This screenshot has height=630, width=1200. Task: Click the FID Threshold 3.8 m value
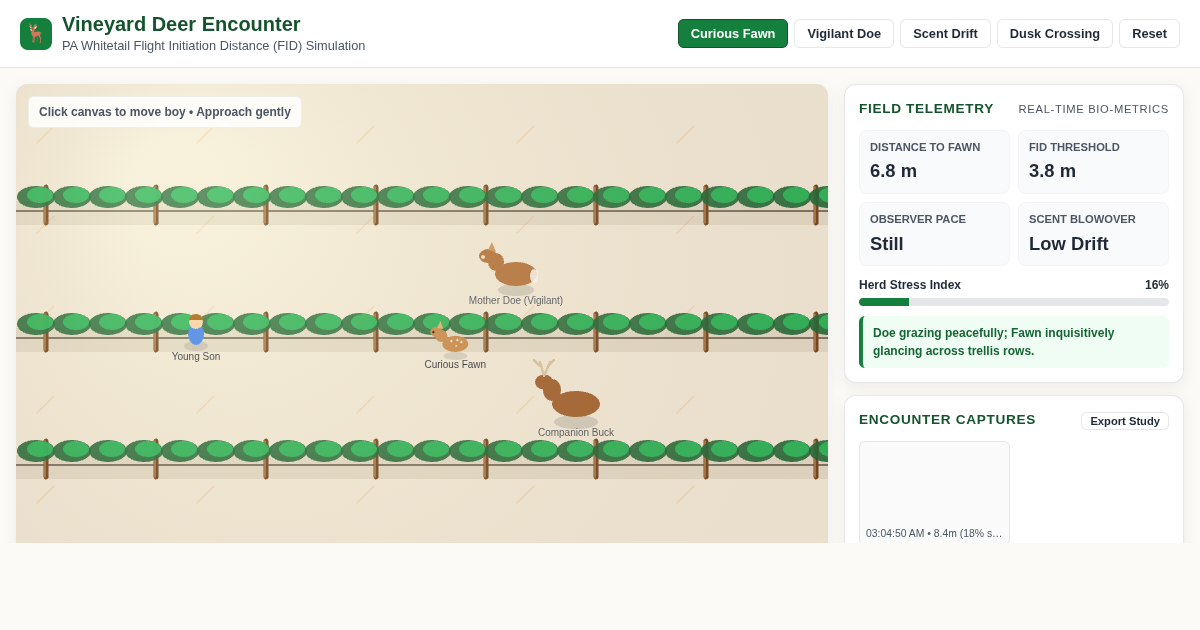point(1052,171)
